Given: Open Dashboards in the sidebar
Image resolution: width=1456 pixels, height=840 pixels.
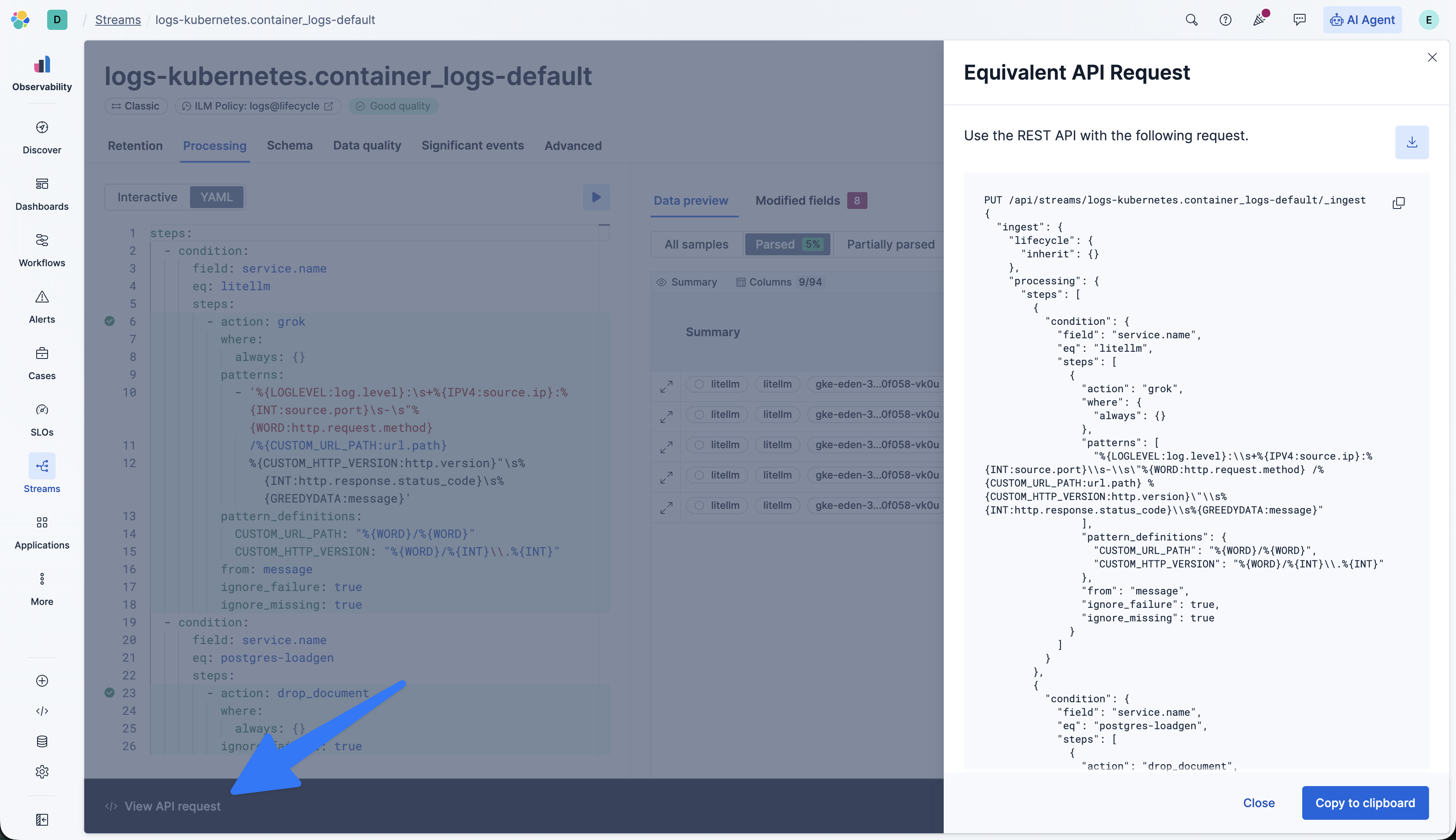Looking at the screenshot, I should [x=42, y=194].
